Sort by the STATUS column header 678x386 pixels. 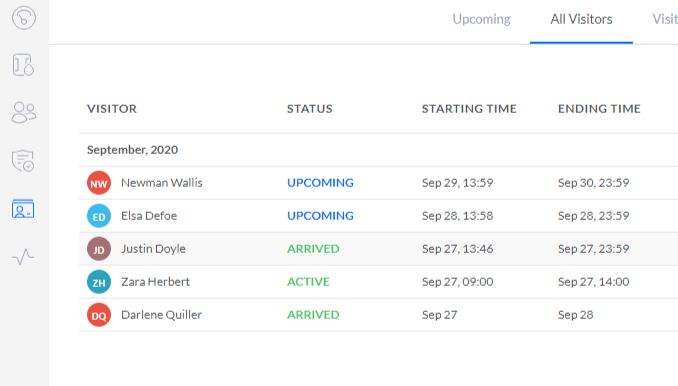[x=310, y=108]
